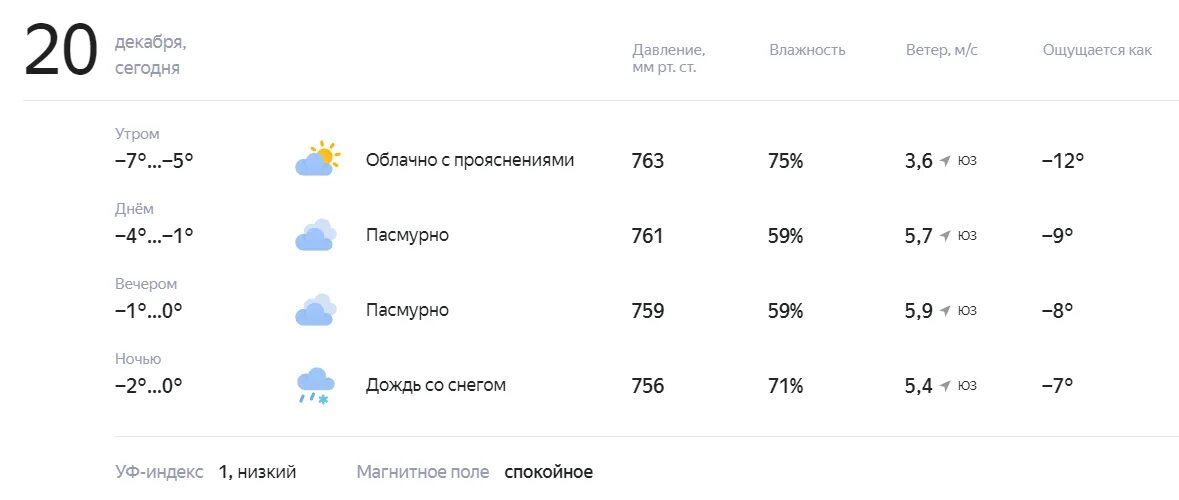This screenshot has width=1179, height=500.
Task: Click the overcast cloud icon for evening
Action: [x=316, y=310]
